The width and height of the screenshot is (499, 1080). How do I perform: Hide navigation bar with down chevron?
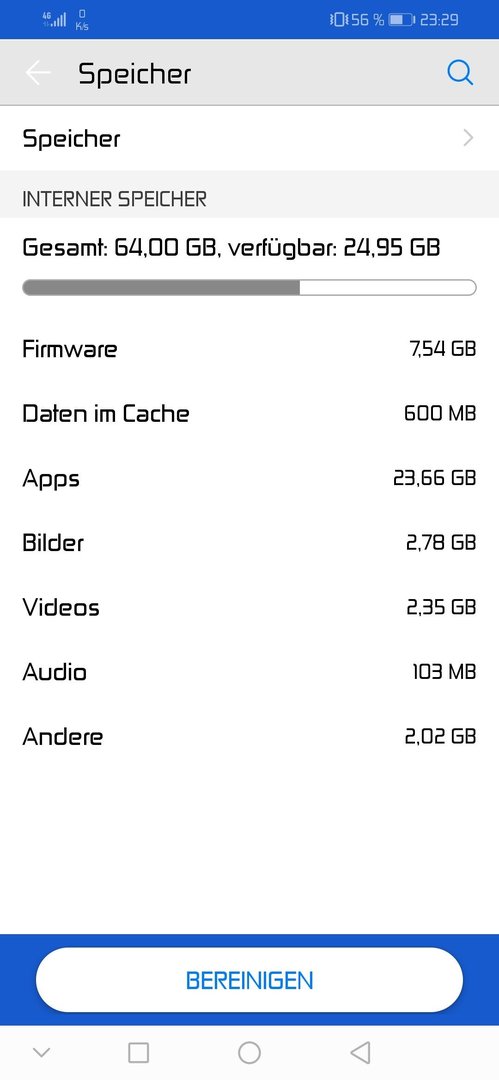coord(41,1052)
